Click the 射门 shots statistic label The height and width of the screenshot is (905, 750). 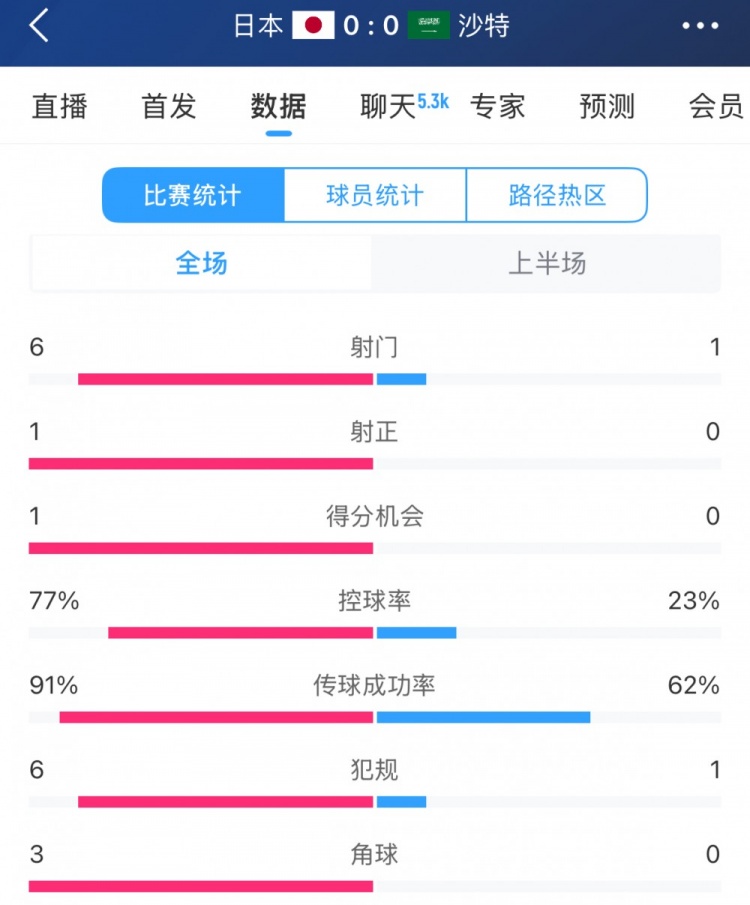coord(375,347)
